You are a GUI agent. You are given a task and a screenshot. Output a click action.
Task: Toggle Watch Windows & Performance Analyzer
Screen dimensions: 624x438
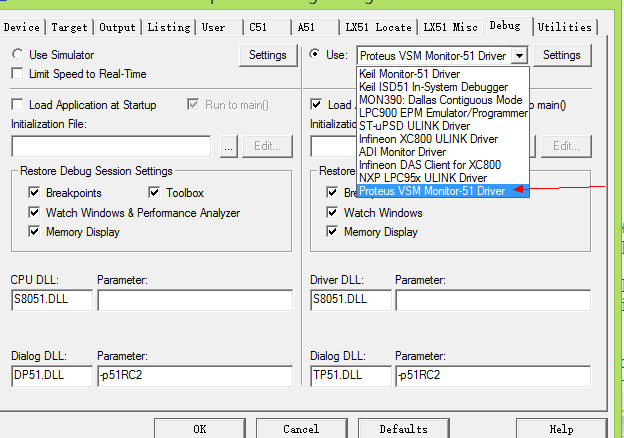34,212
